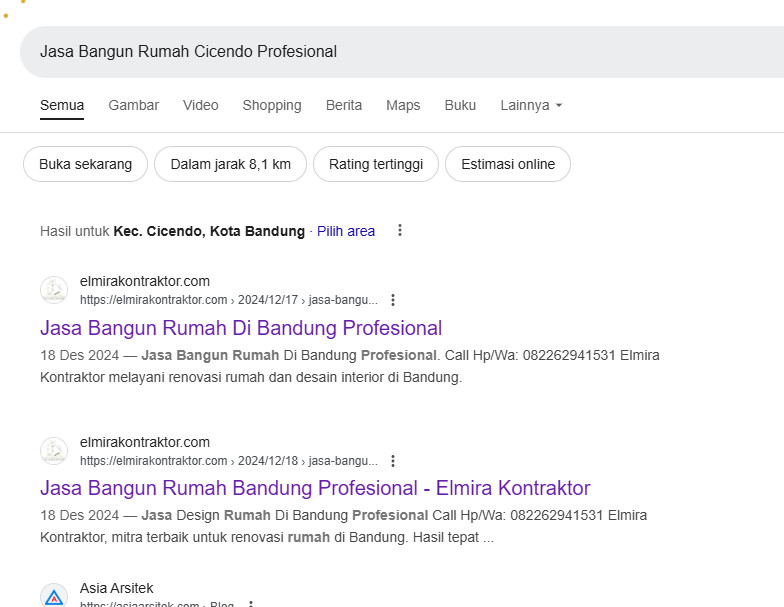Image resolution: width=784 pixels, height=607 pixels.
Task: Open options menu next to Pilih area
Action: click(x=400, y=230)
